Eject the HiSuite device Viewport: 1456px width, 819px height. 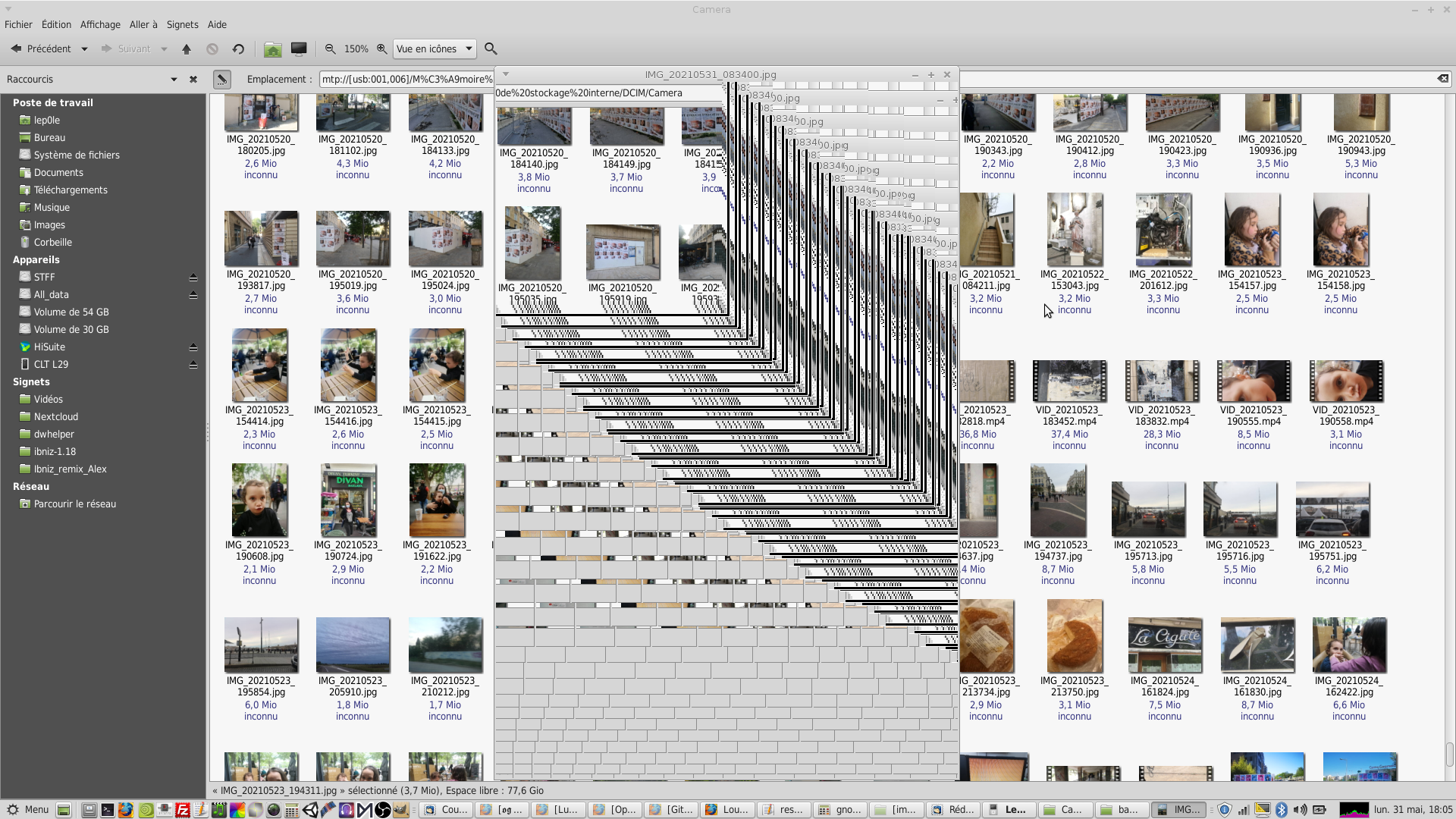pos(193,347)
